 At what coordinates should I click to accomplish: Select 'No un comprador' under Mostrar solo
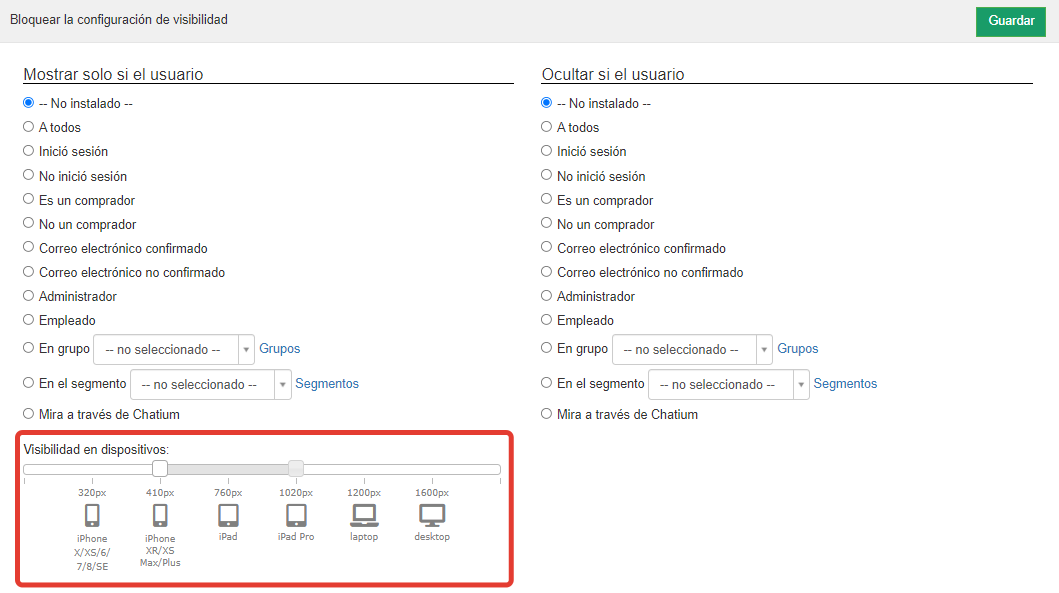28,223
